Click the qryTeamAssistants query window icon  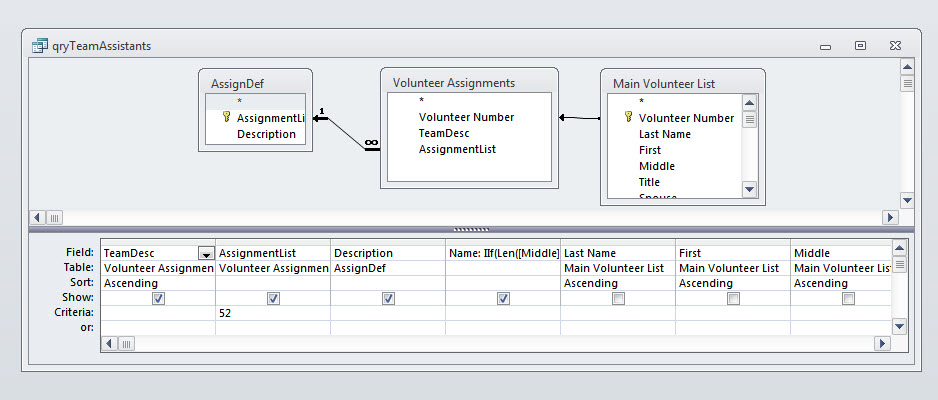click(40, 45)
